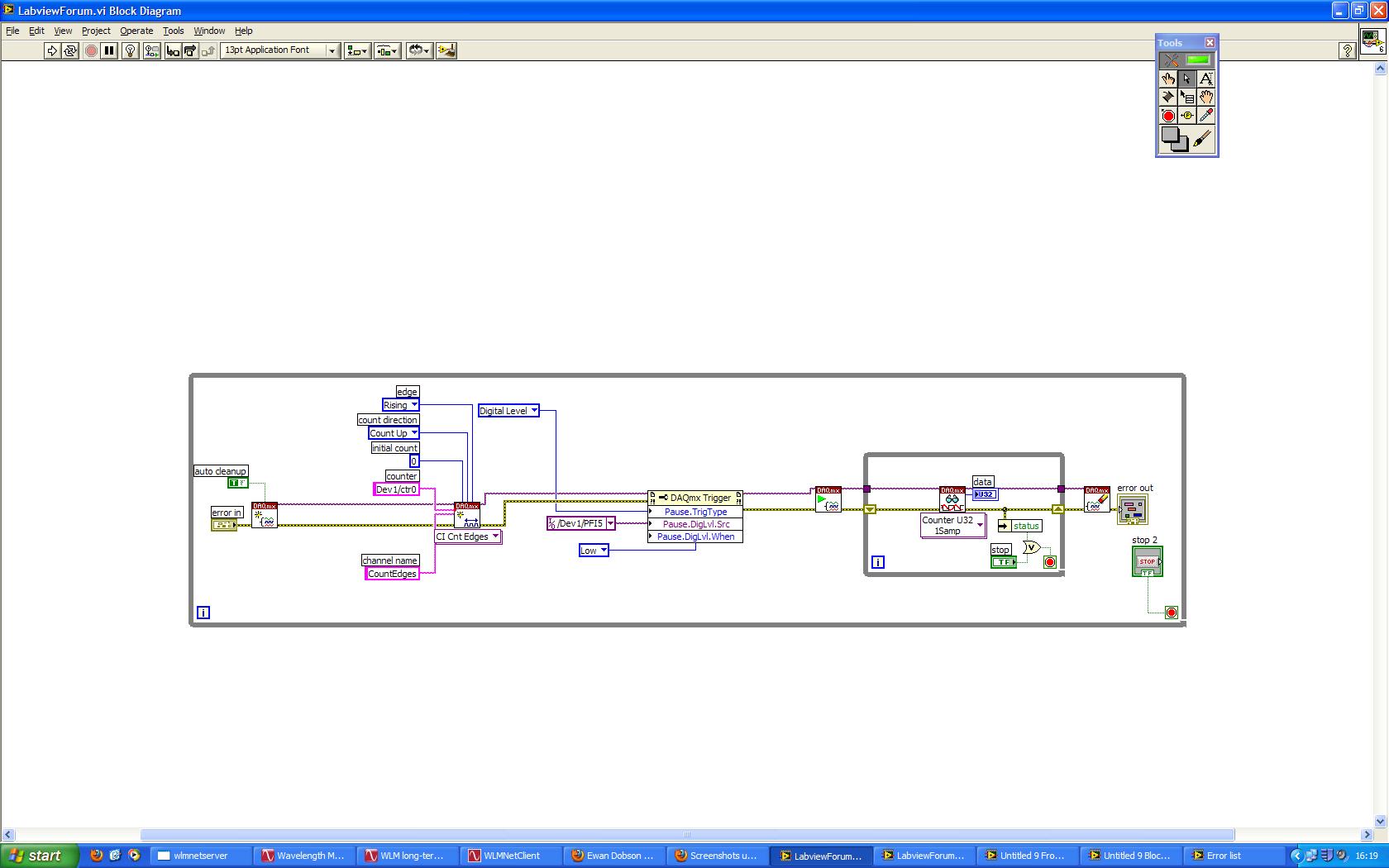Switch to wlmnetserver taskbar window
The height and width of the screenshot is (868, 1389).
[201, 856]
